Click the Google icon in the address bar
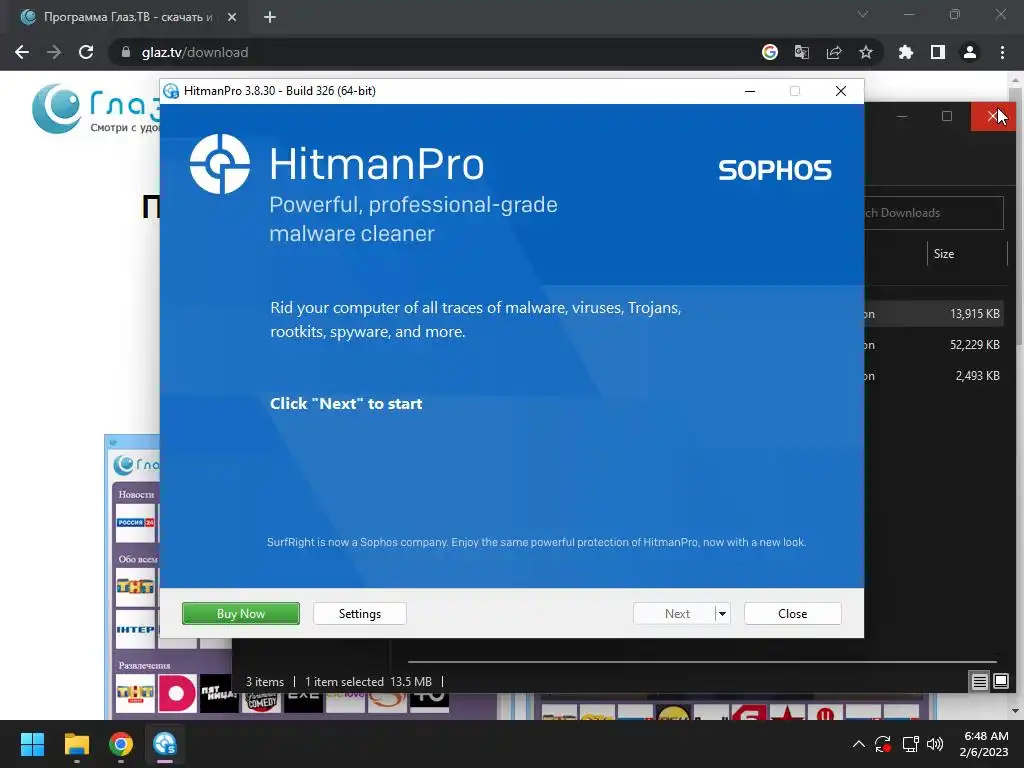This screenshot has height=768, width=1024. (x=770, y=52)
